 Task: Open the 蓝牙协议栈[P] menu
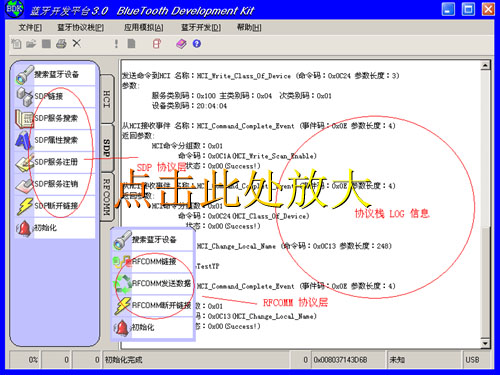pos(80,28)
